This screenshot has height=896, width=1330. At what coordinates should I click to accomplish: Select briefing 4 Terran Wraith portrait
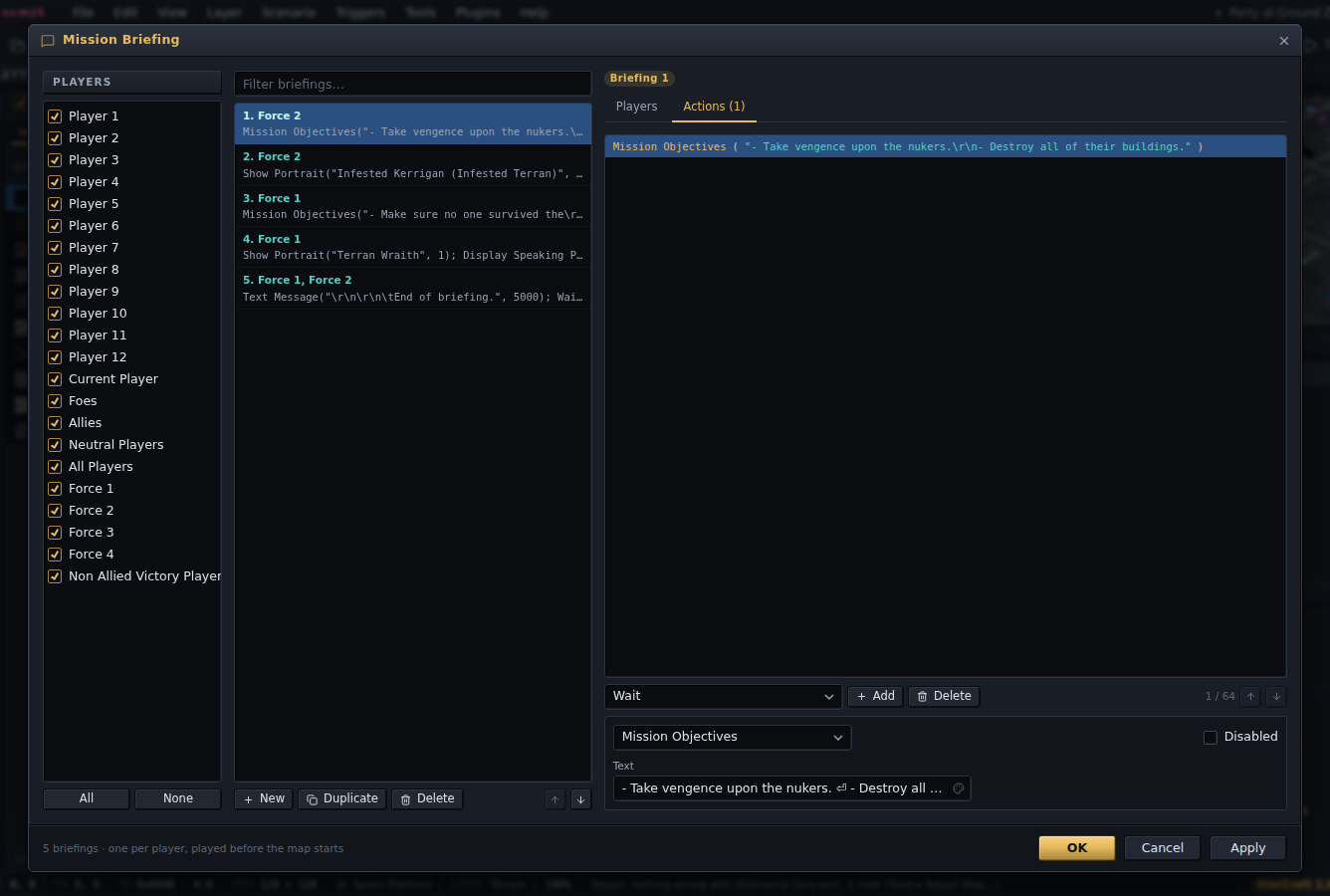tap(413, 247)
